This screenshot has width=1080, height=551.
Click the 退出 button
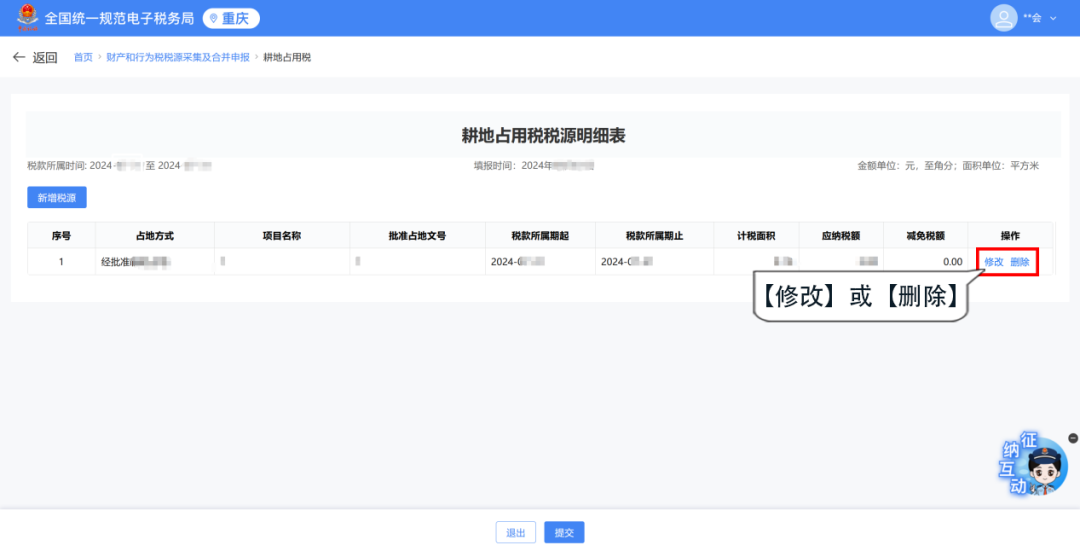tap(516, 532)
